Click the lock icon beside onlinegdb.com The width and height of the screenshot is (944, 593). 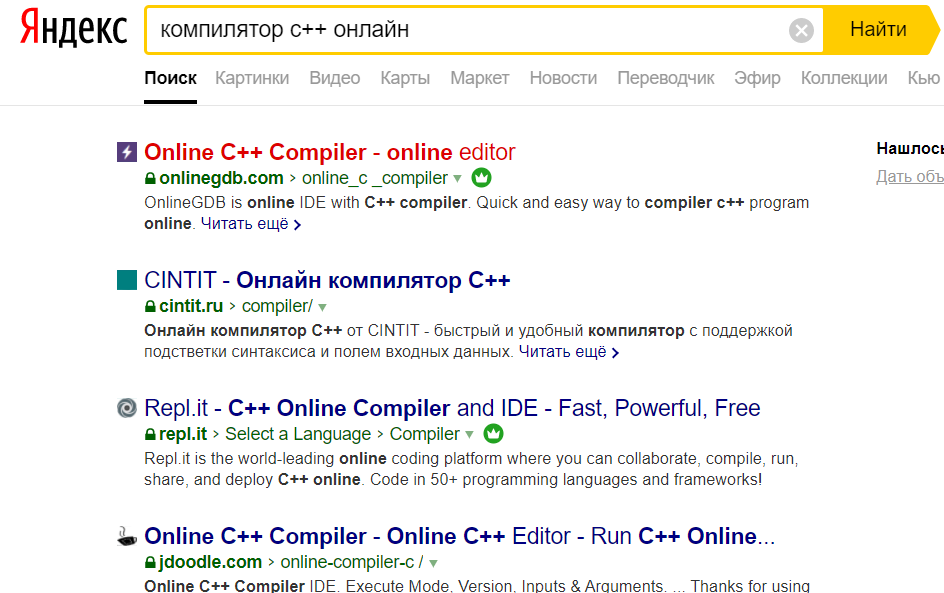tap(150, 178)
